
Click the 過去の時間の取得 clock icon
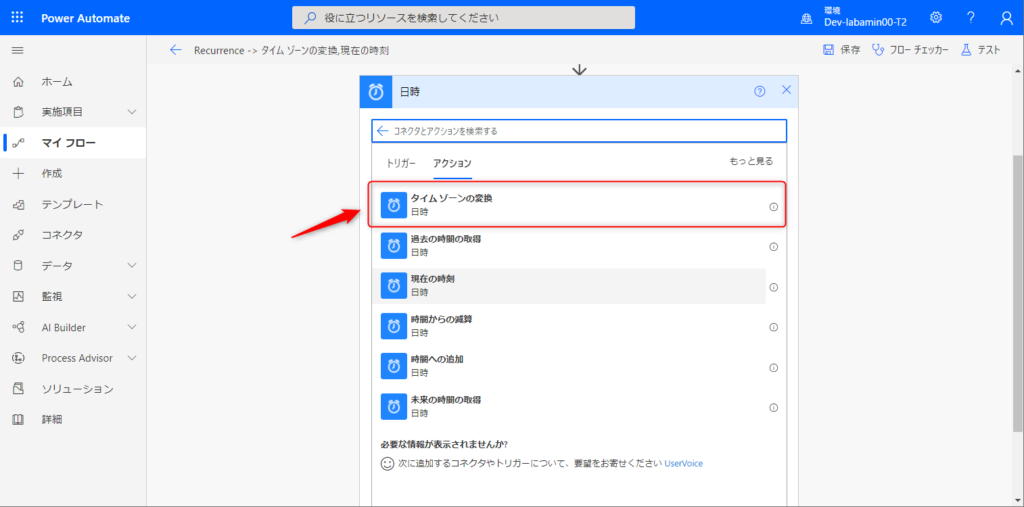(x=394, y=246)
